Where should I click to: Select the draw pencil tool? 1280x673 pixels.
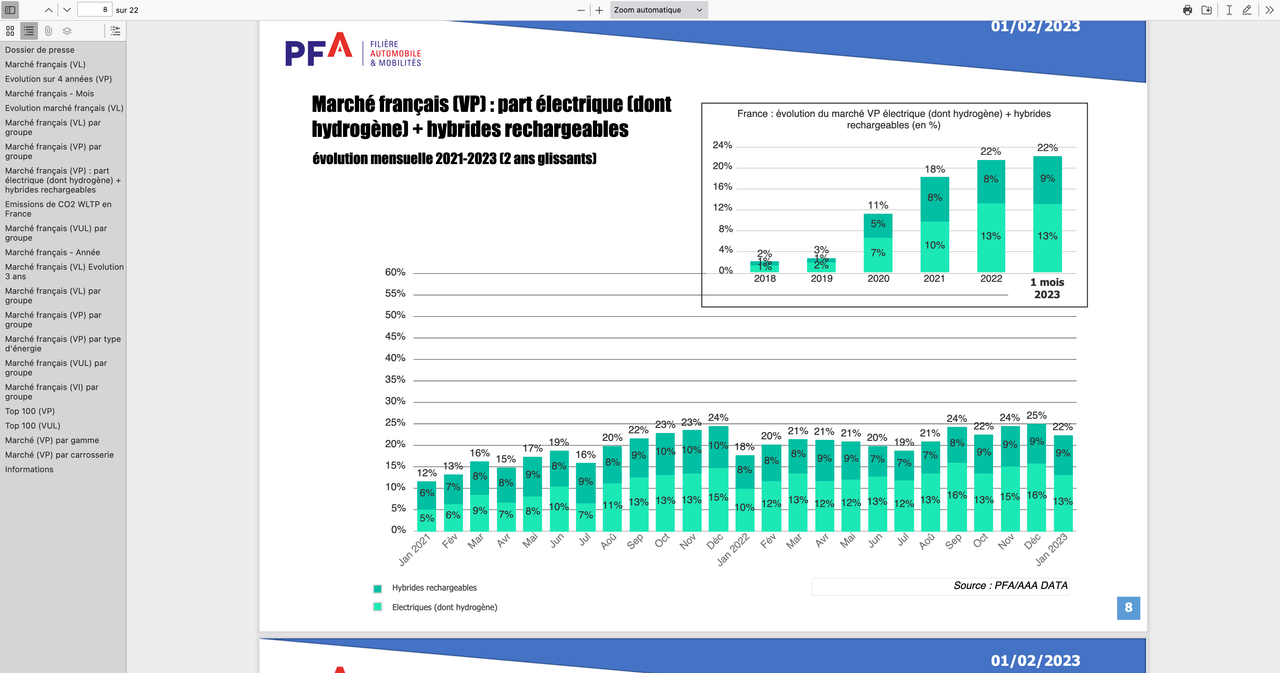[x=1246, y=9]
